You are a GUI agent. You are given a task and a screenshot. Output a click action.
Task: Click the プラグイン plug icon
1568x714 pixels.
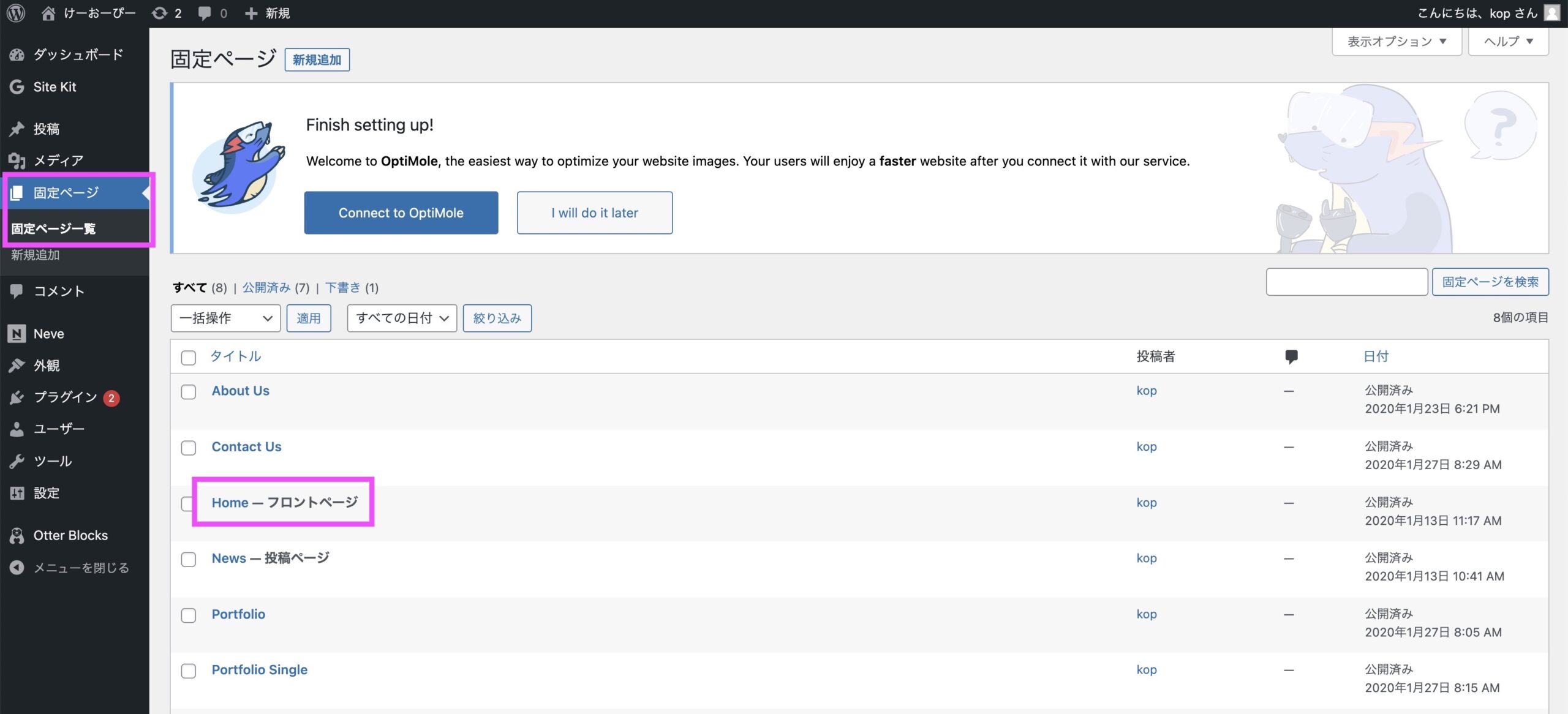[17, 397]
